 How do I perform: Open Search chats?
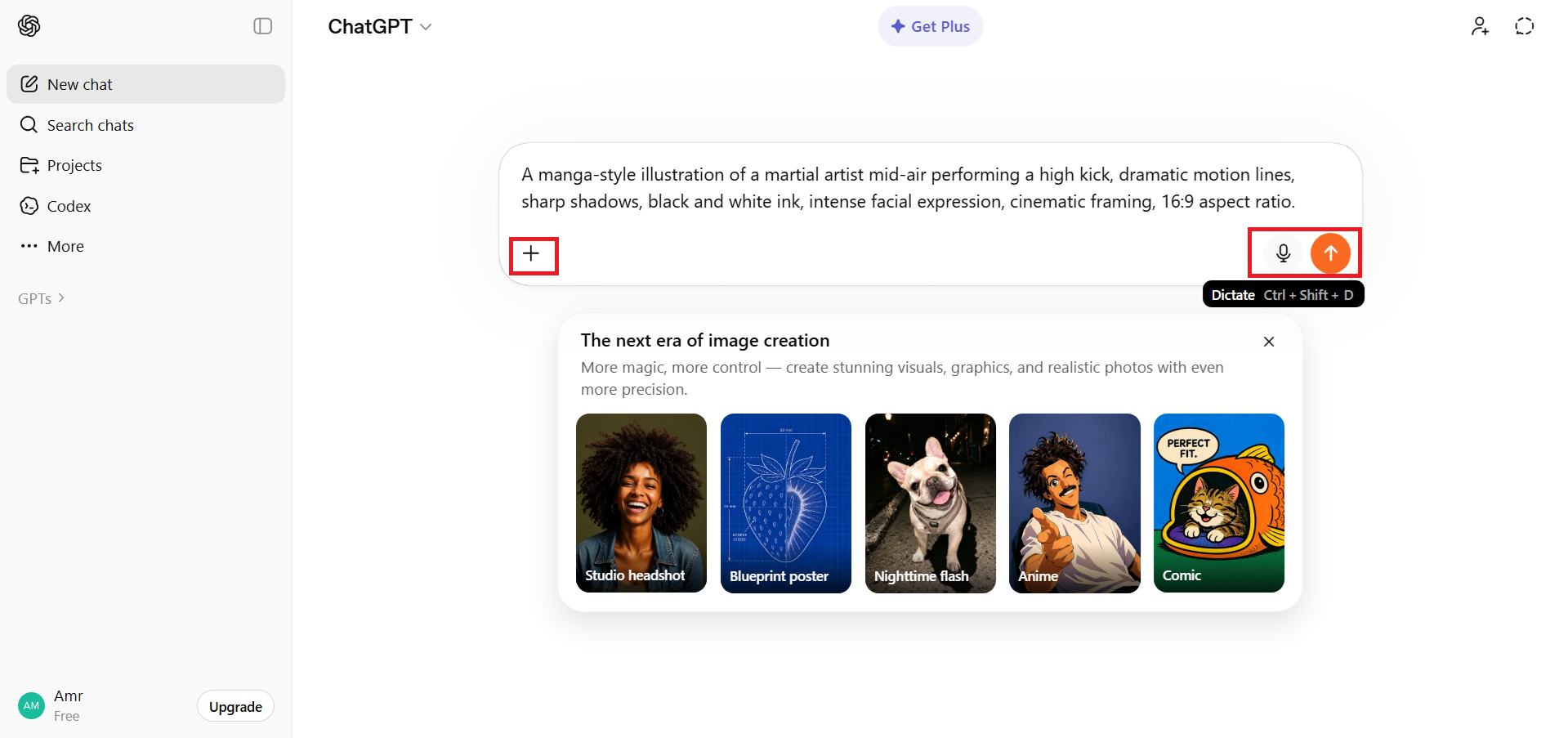(145, 125)
